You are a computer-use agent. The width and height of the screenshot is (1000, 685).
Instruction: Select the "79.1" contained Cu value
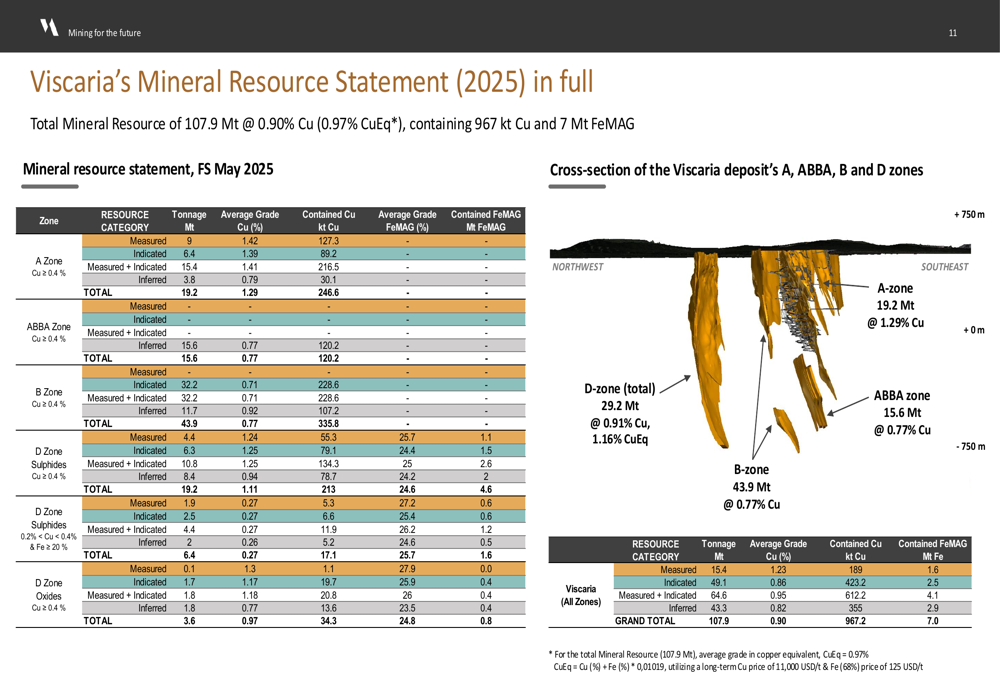[328, 451]
